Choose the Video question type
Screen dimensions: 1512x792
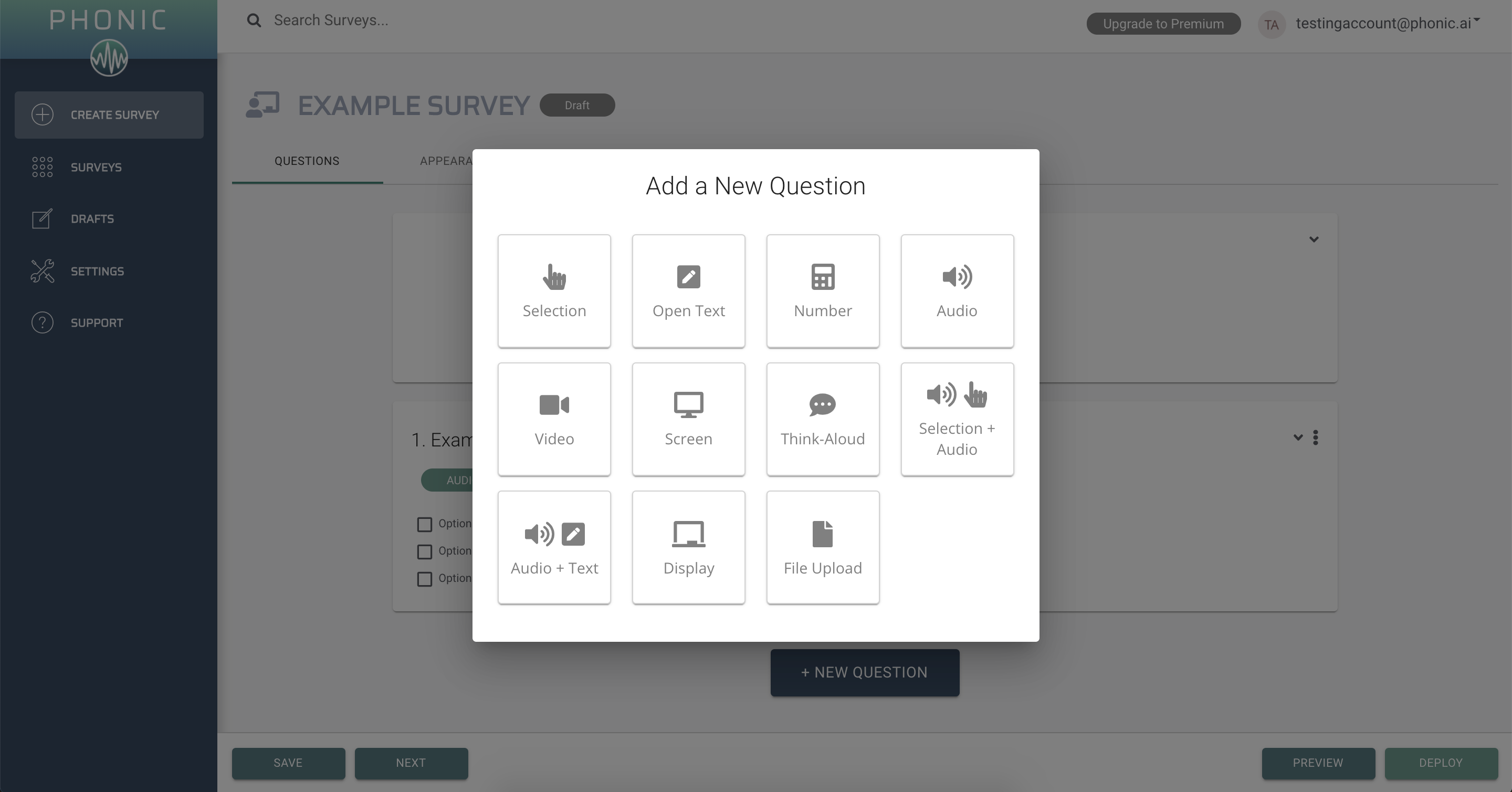[554, 419]
